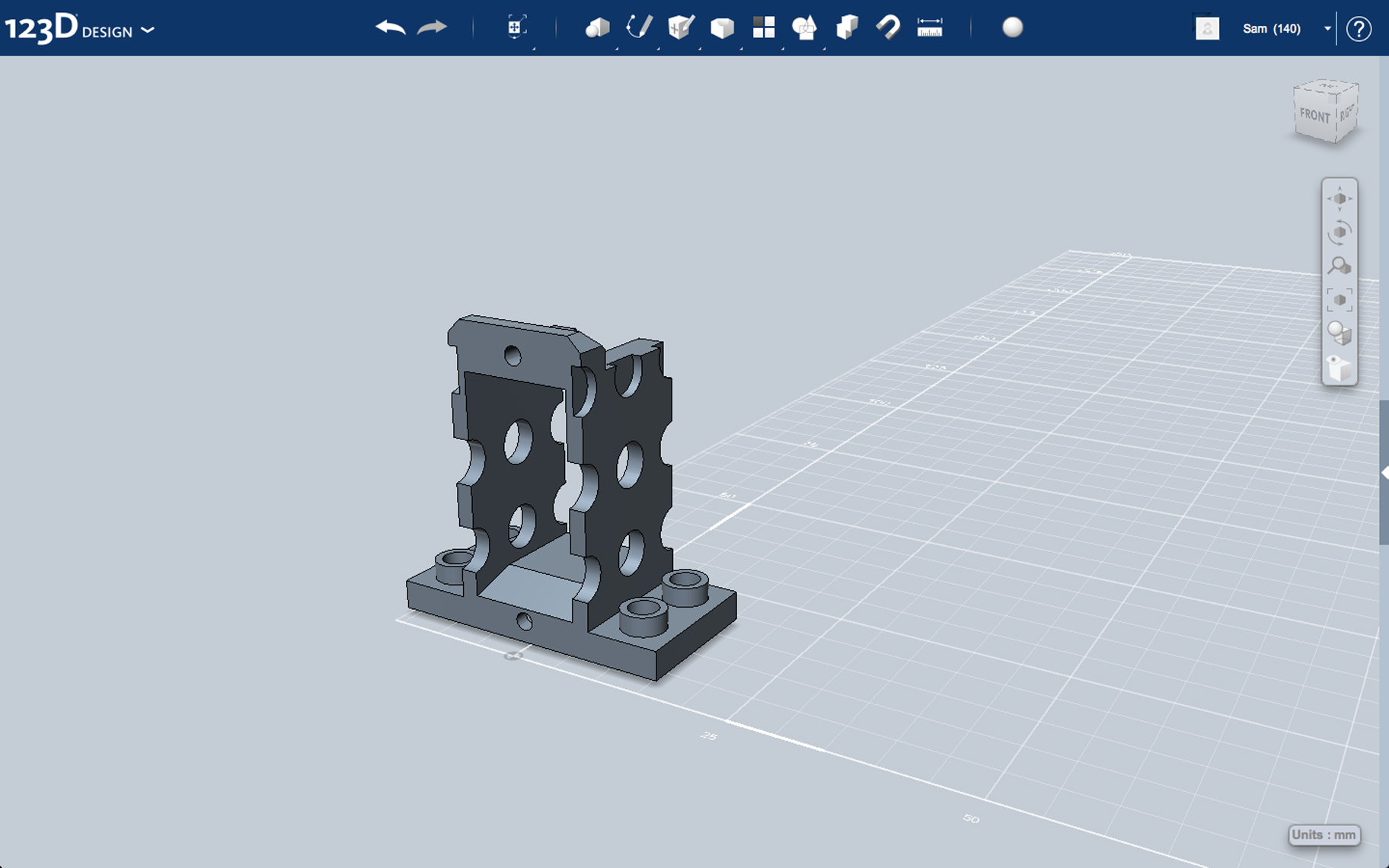Image resolution: width=1389 pixels, height=868 pixels.
Task: Open the Combine tool
Action: tap(847, 28)
